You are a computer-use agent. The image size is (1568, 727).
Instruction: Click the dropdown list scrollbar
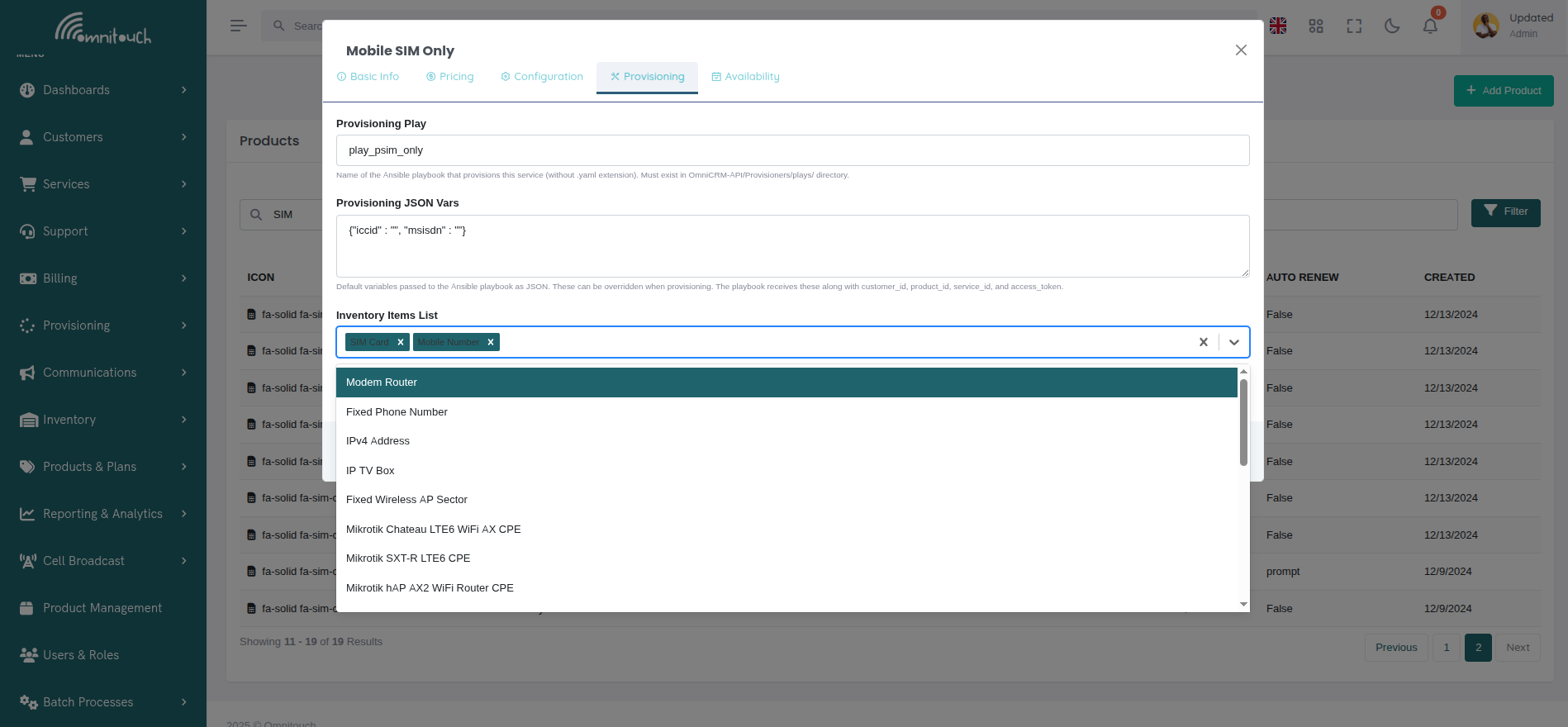[x=1243, y=422]
